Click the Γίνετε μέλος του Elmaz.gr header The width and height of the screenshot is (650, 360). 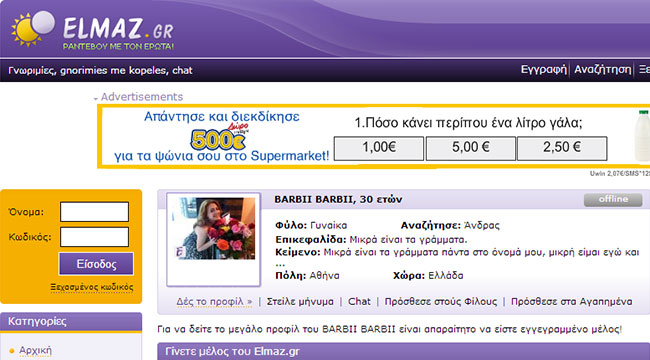[403, 351]
